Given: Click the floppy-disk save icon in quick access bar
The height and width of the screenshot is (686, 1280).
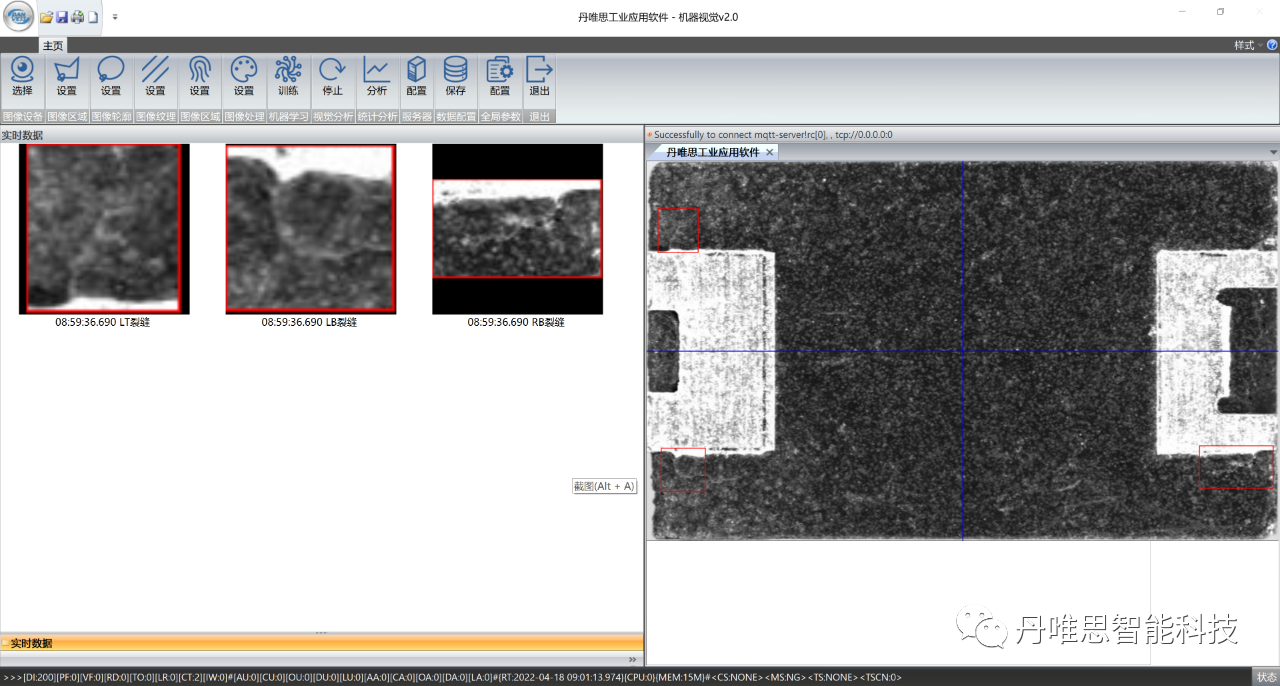Looking at the screenshot, I should point(62,17).
